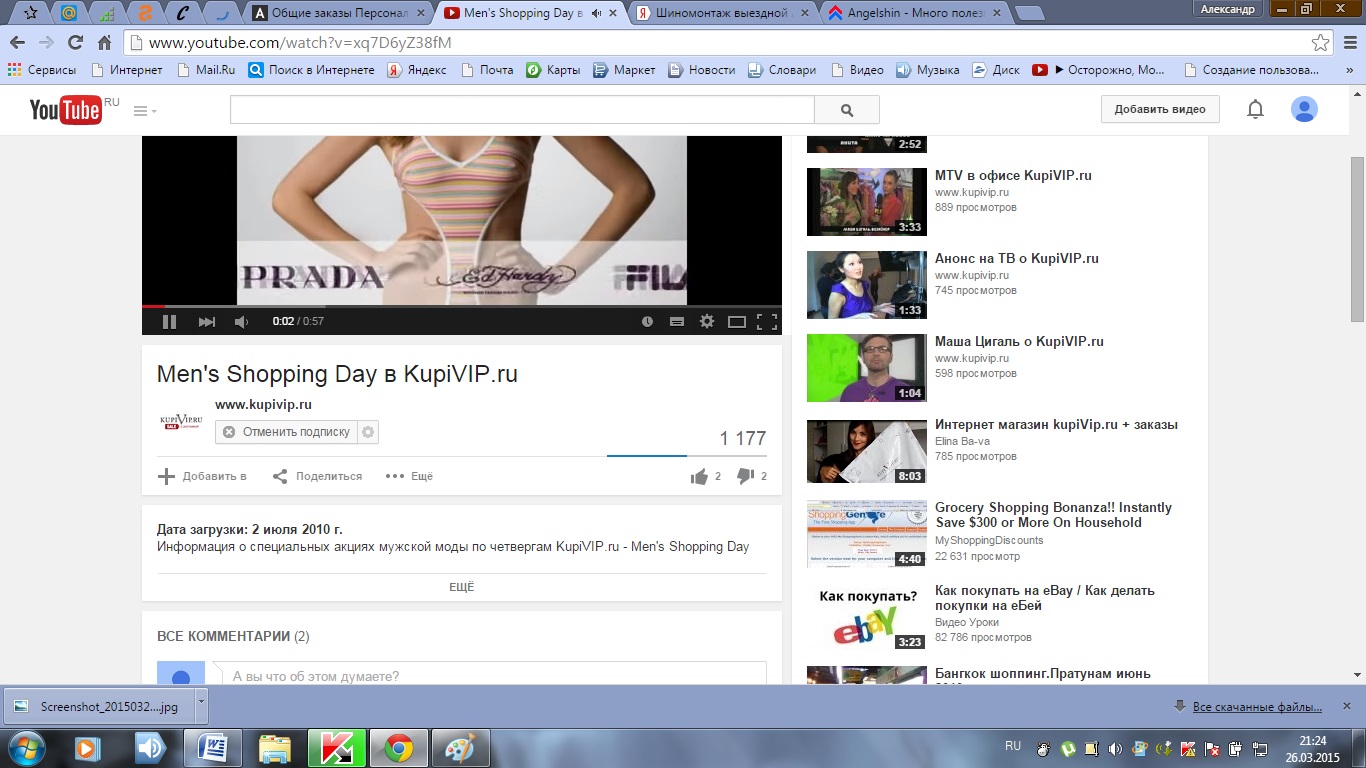The width and height of the screenshot is (1366, 768).
Task: Open Маша Цигаль о KupiVIP.ru video
Action: 1019,341
